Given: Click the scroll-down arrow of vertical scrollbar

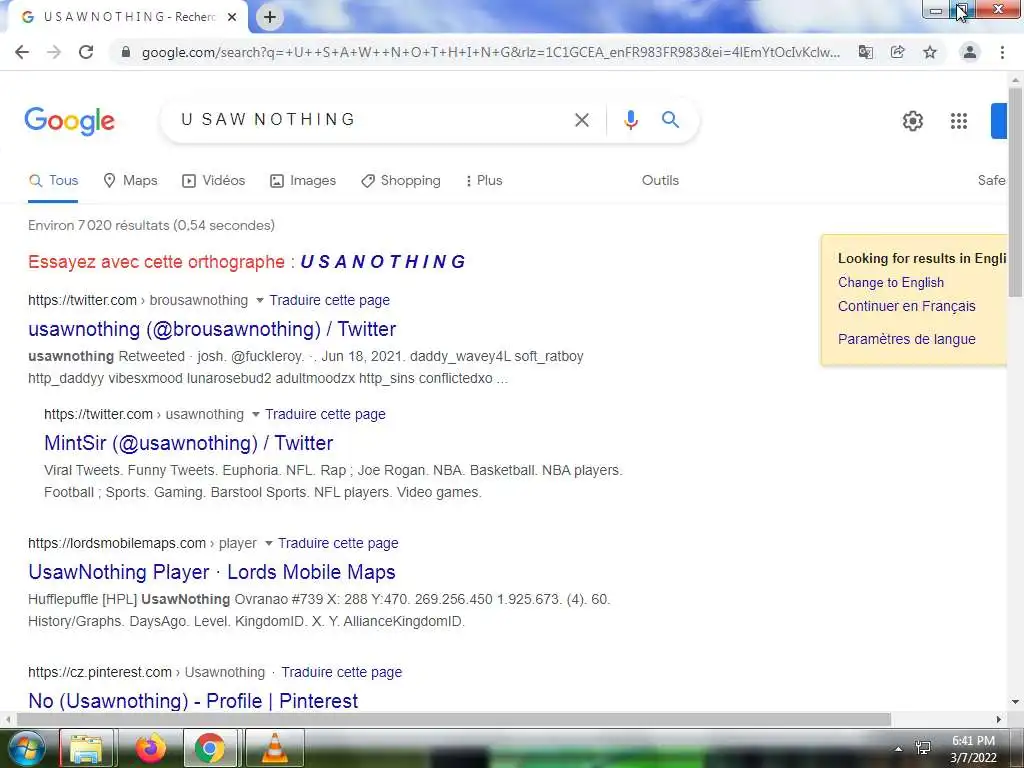Looking at the screenshot, I should 1015,702.
